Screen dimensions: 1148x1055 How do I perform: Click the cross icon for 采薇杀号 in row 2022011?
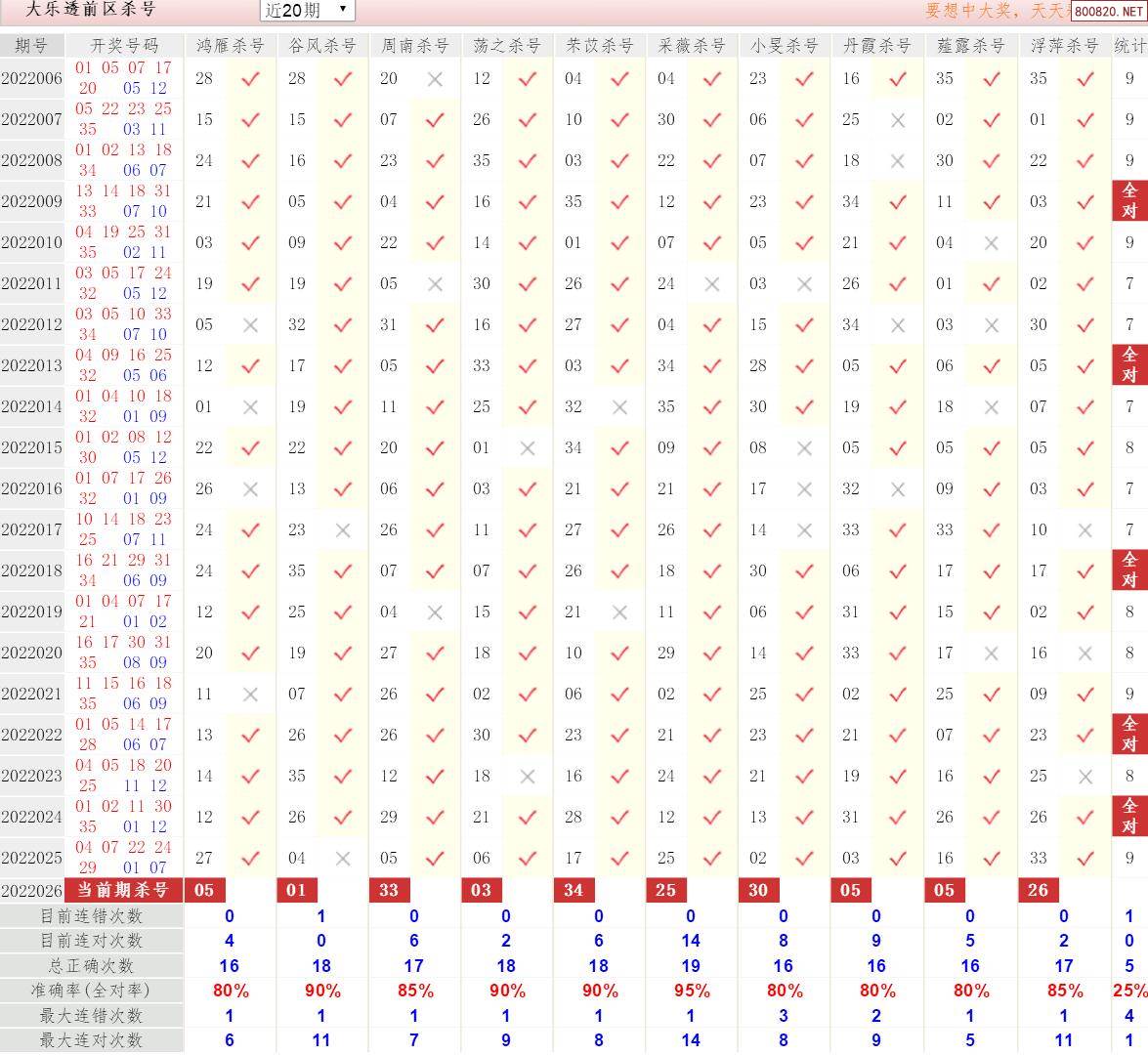point(712,284)
